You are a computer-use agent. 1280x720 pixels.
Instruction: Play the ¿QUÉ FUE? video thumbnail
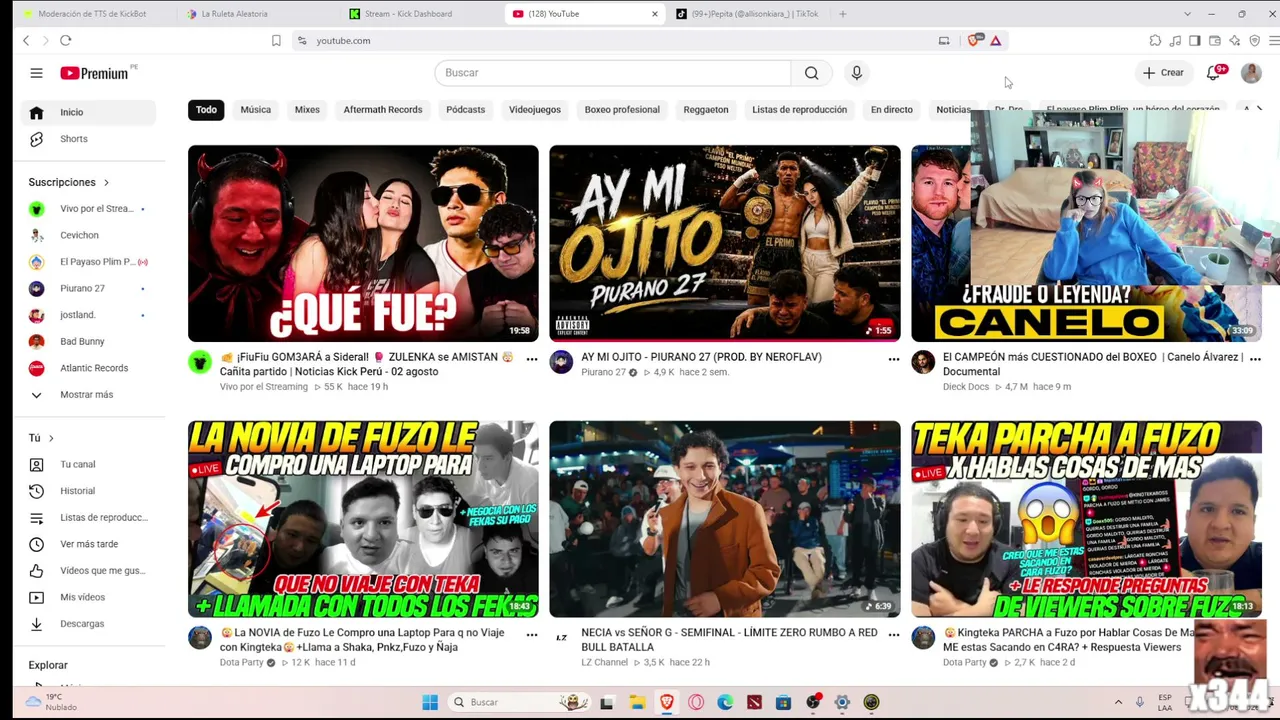[363, 244]
